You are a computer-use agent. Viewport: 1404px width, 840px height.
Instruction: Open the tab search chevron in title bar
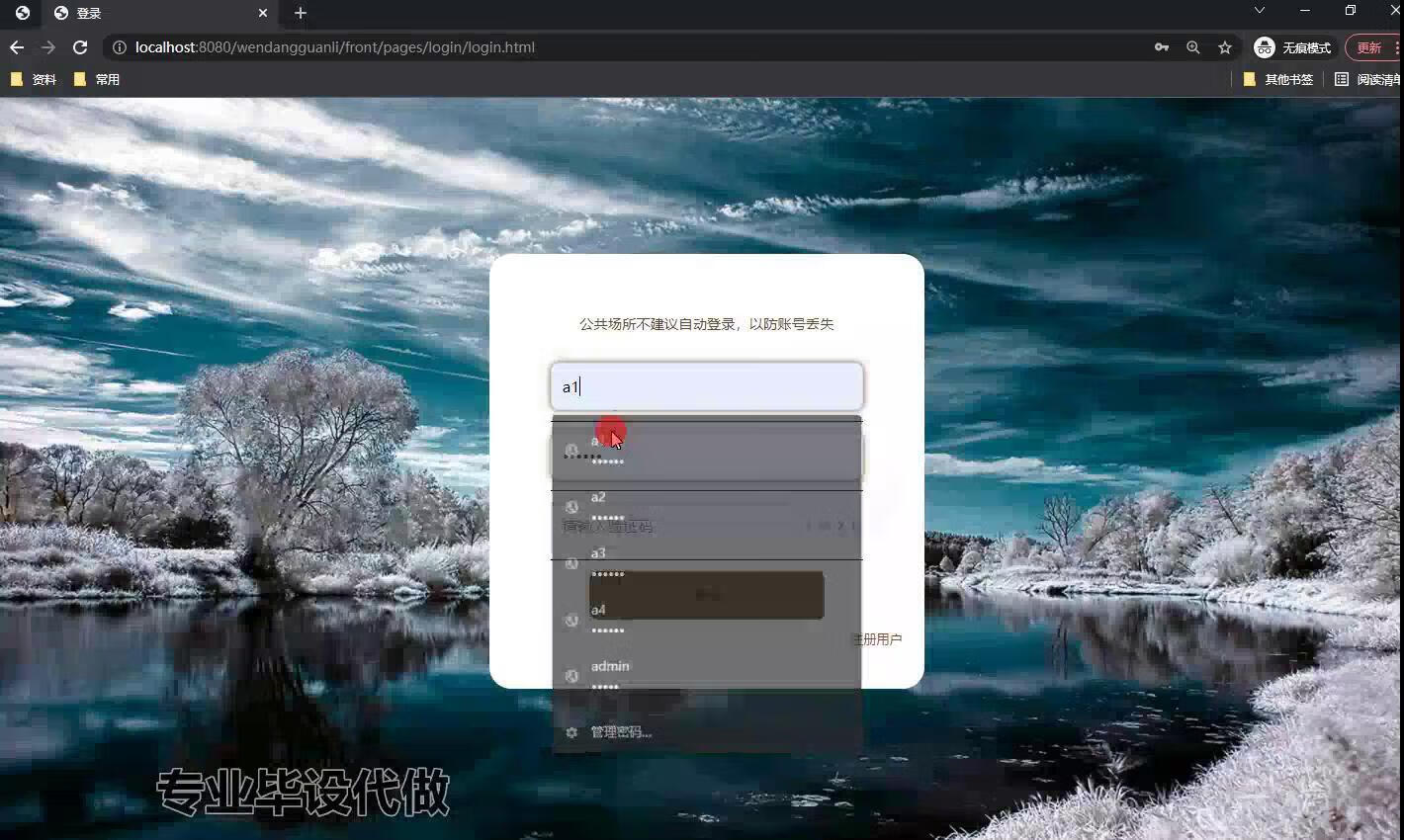(1259, 10)
